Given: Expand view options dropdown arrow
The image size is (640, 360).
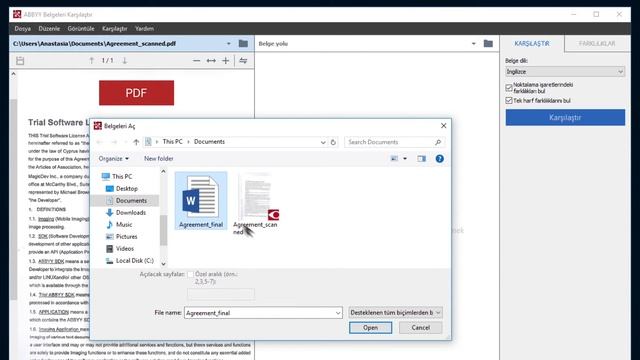Looking at the screenshot, I should pos(405,158).
